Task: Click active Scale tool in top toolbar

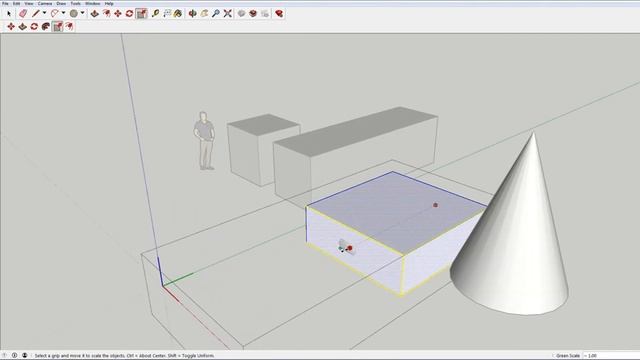Action: (142, 13)
